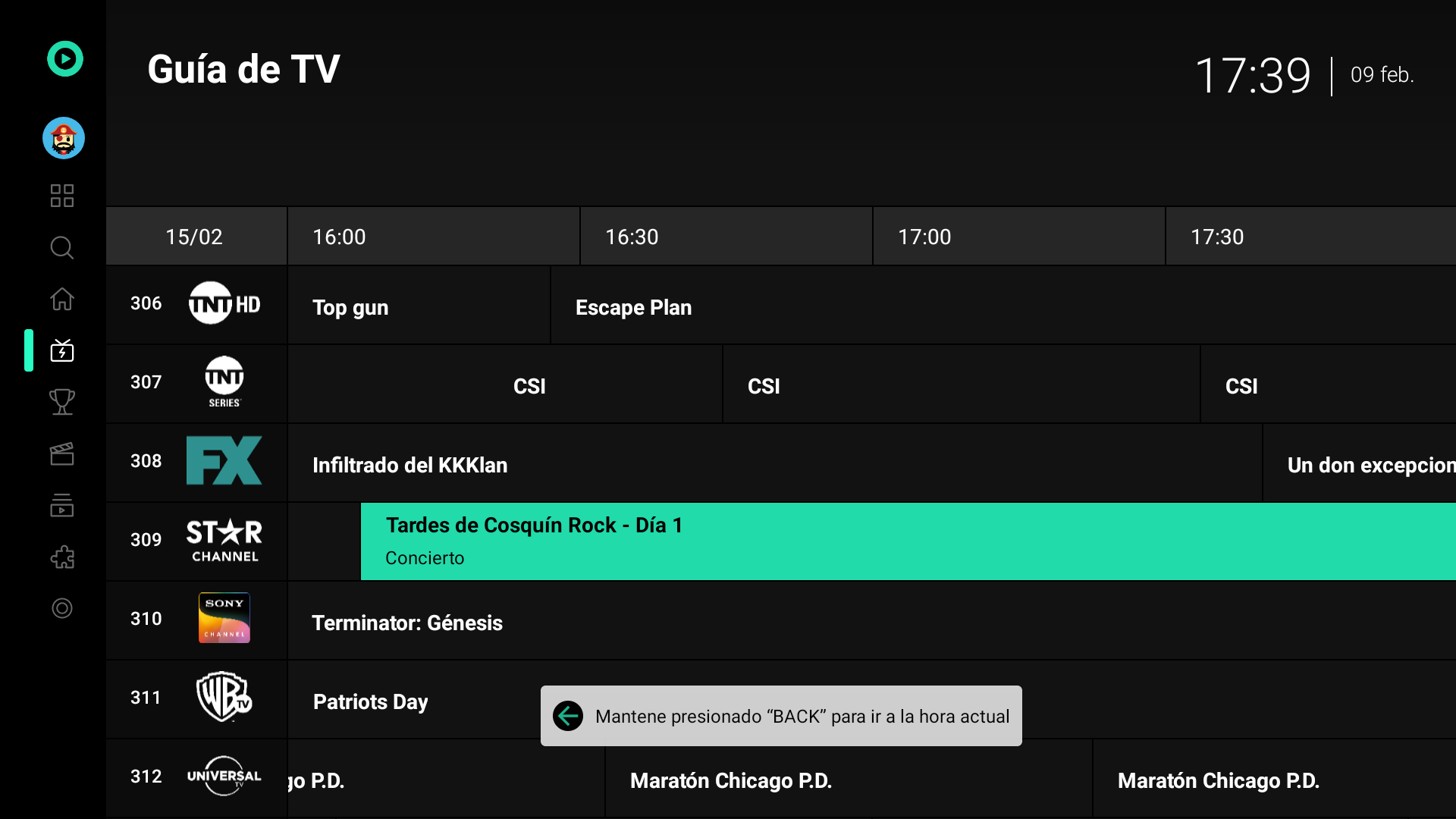This screenshot has height=819, width=1456.
Task: Click the 16:30 time slot header
Action: [x=726, y=237]
